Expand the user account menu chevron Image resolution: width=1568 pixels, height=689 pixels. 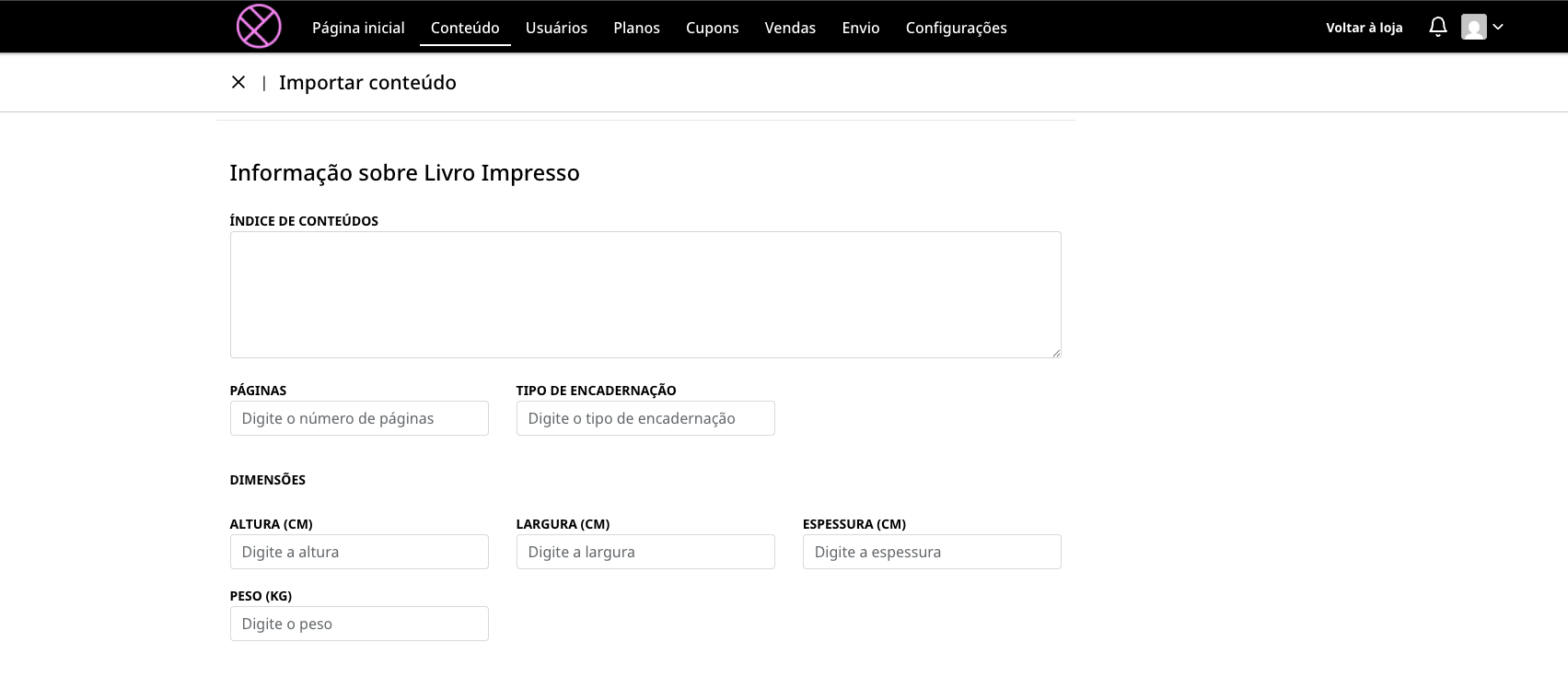[x=1498, y=27]
